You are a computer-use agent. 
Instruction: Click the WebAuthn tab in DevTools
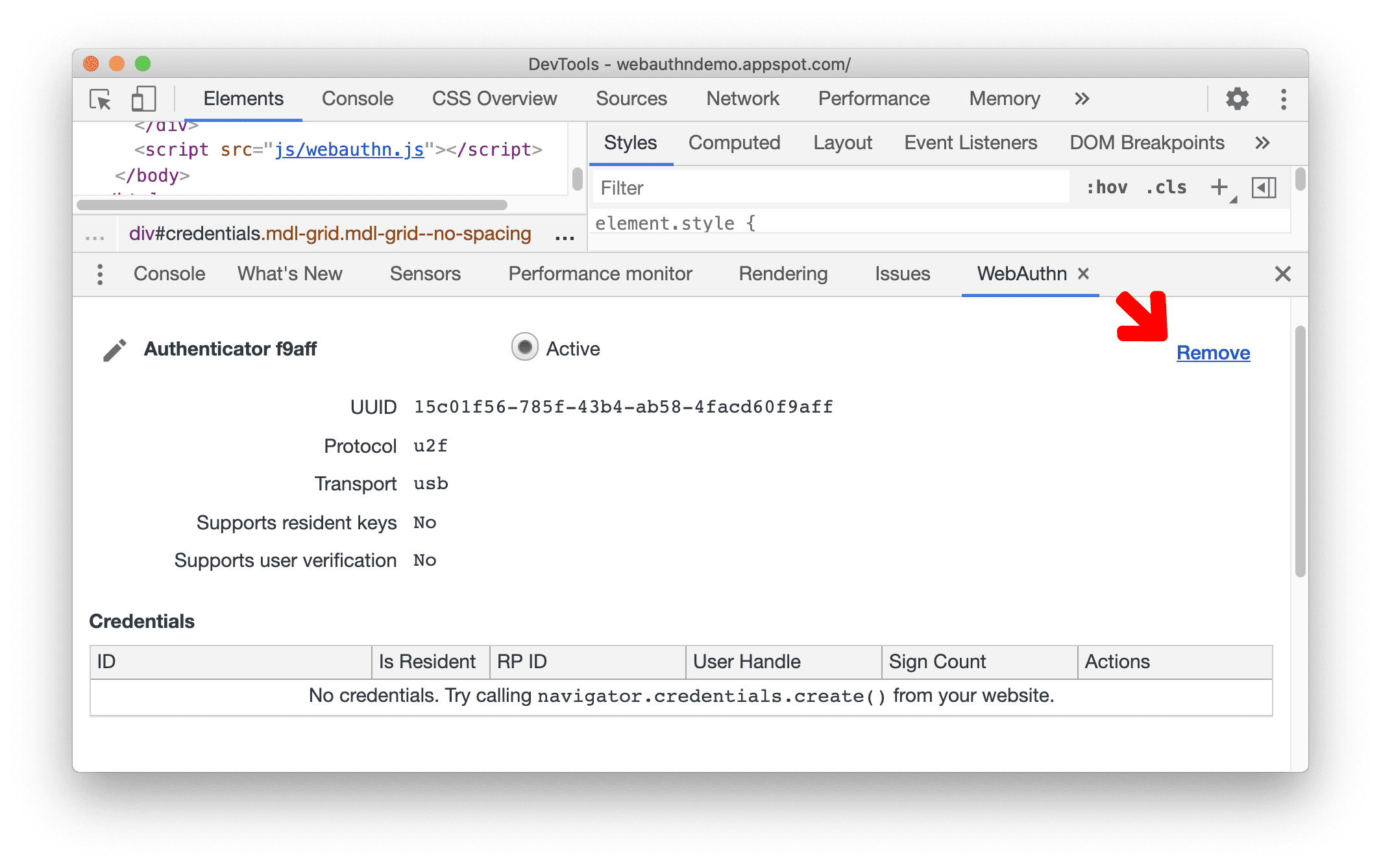coord(1020,275)
